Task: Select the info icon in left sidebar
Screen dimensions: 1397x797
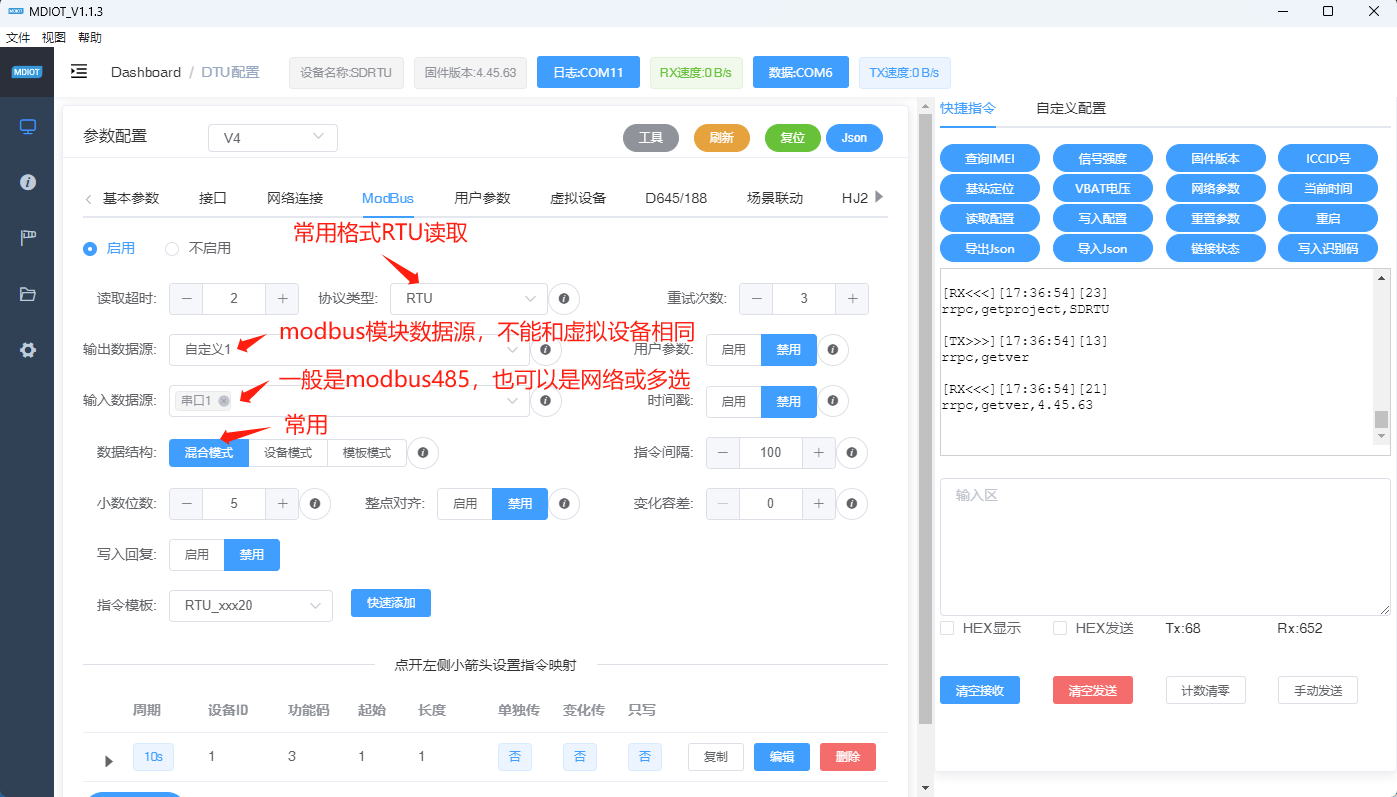Action: coord(26,182)
